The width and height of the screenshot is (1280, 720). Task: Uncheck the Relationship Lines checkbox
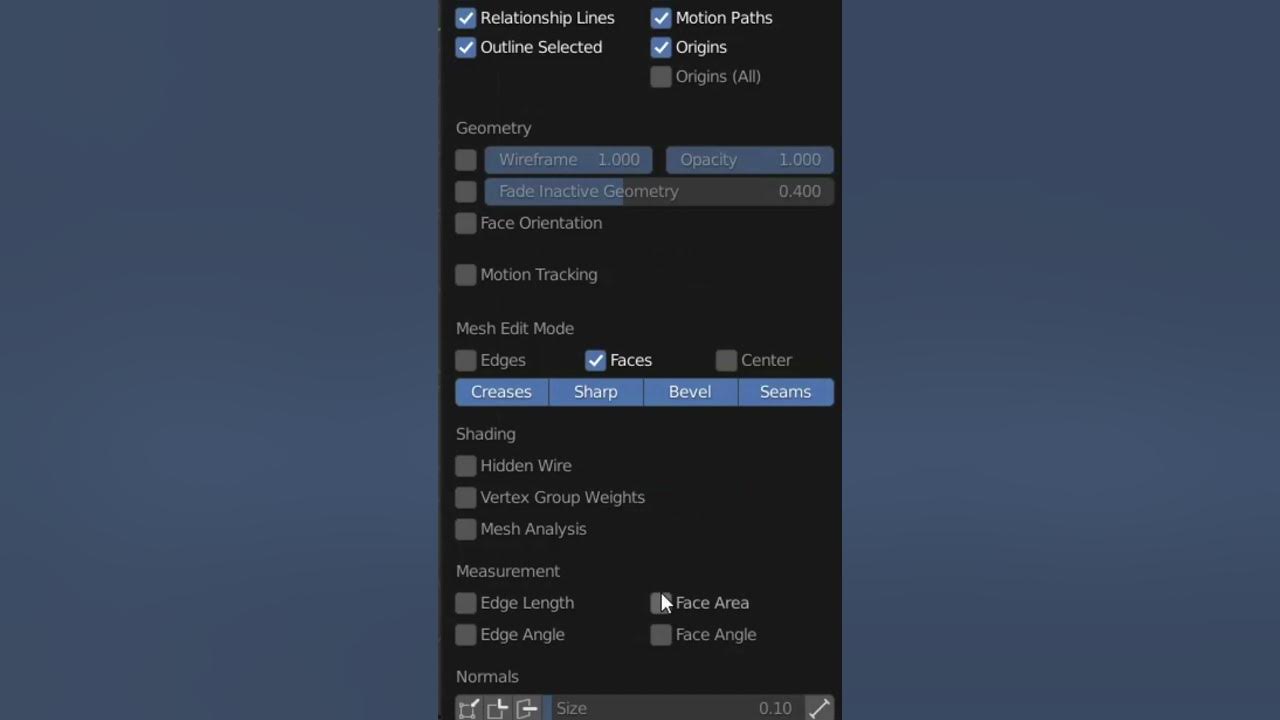pyautogui.click(x=466, y=18)
